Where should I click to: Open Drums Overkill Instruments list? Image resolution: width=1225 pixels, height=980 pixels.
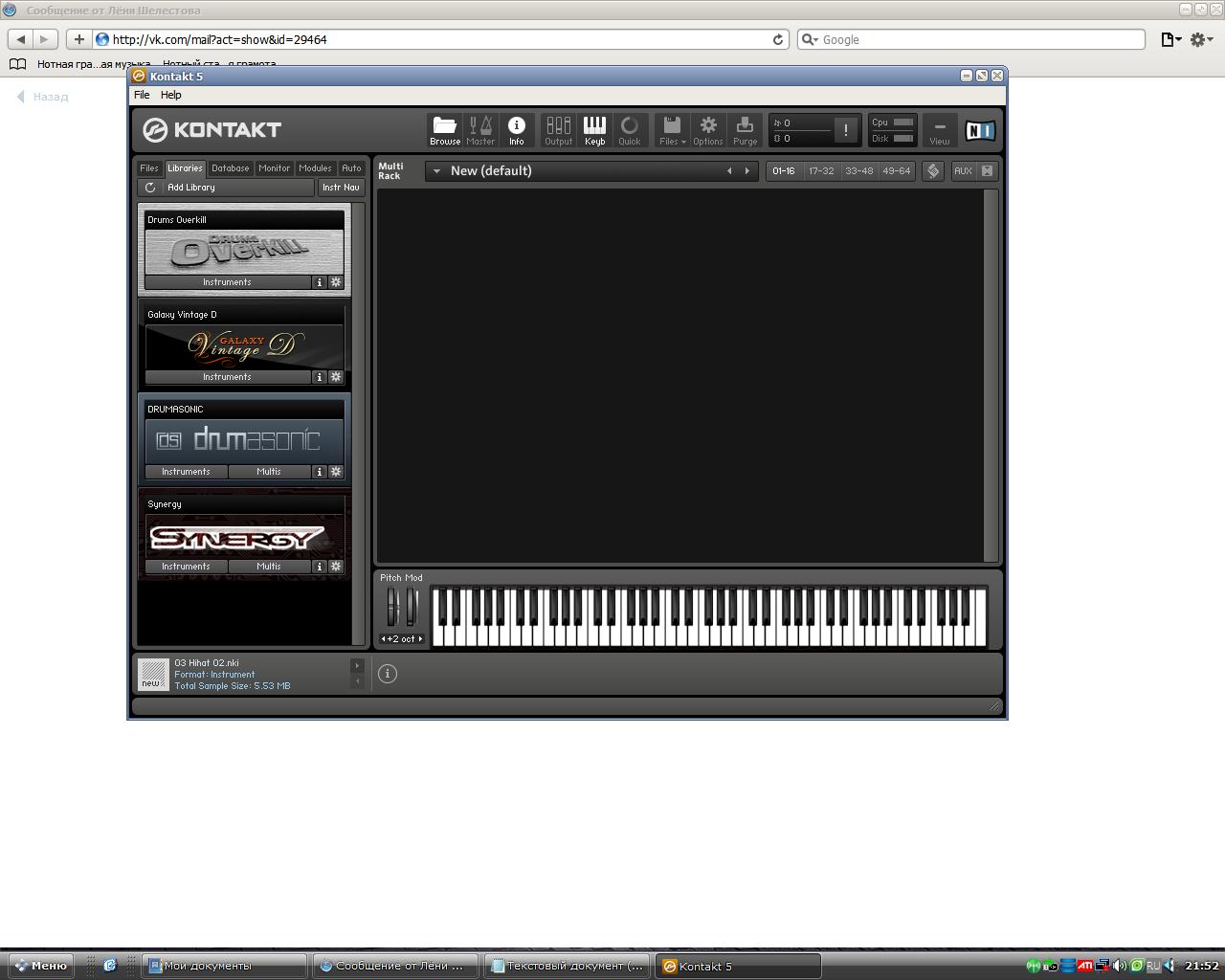click(x=228, y=282)
